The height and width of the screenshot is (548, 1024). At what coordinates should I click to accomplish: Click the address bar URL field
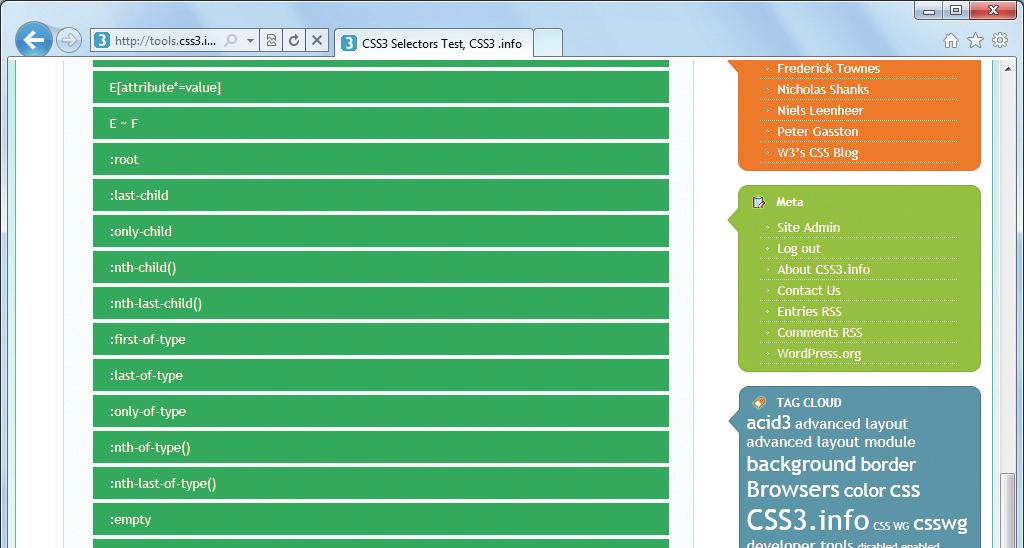pyautogui.click(x=166, y=40)
